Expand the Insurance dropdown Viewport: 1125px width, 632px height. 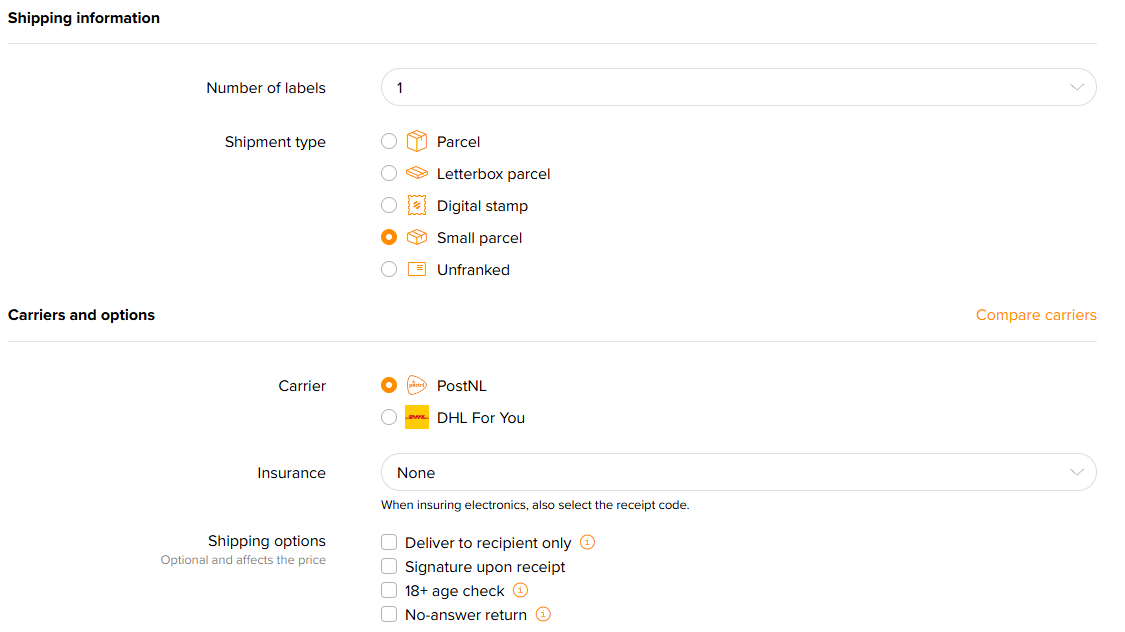click(738, 473)
